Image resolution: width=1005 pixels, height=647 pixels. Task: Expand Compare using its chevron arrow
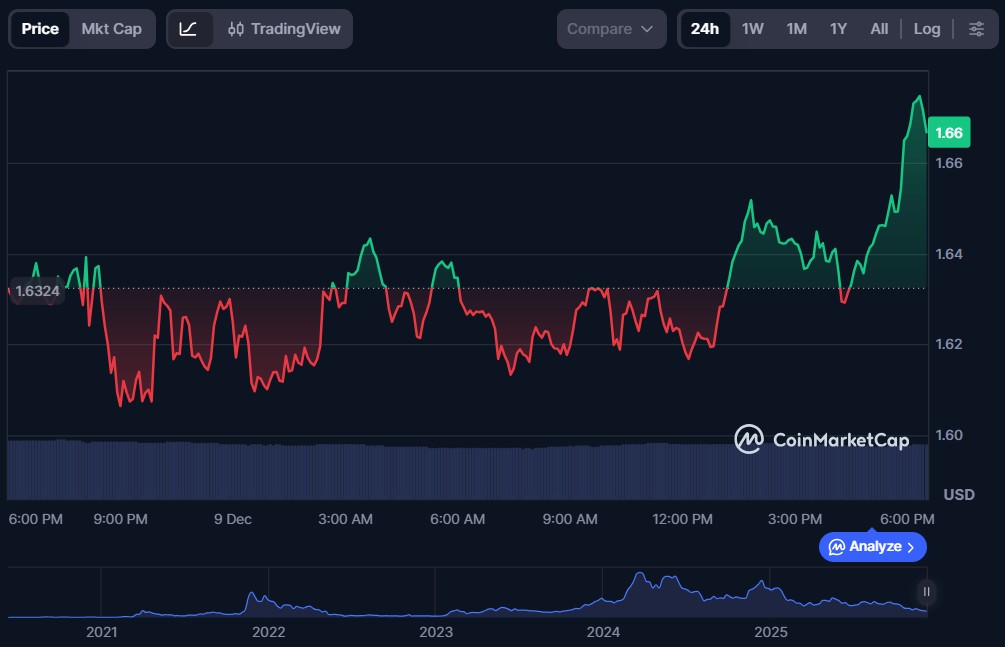point(647,29)
